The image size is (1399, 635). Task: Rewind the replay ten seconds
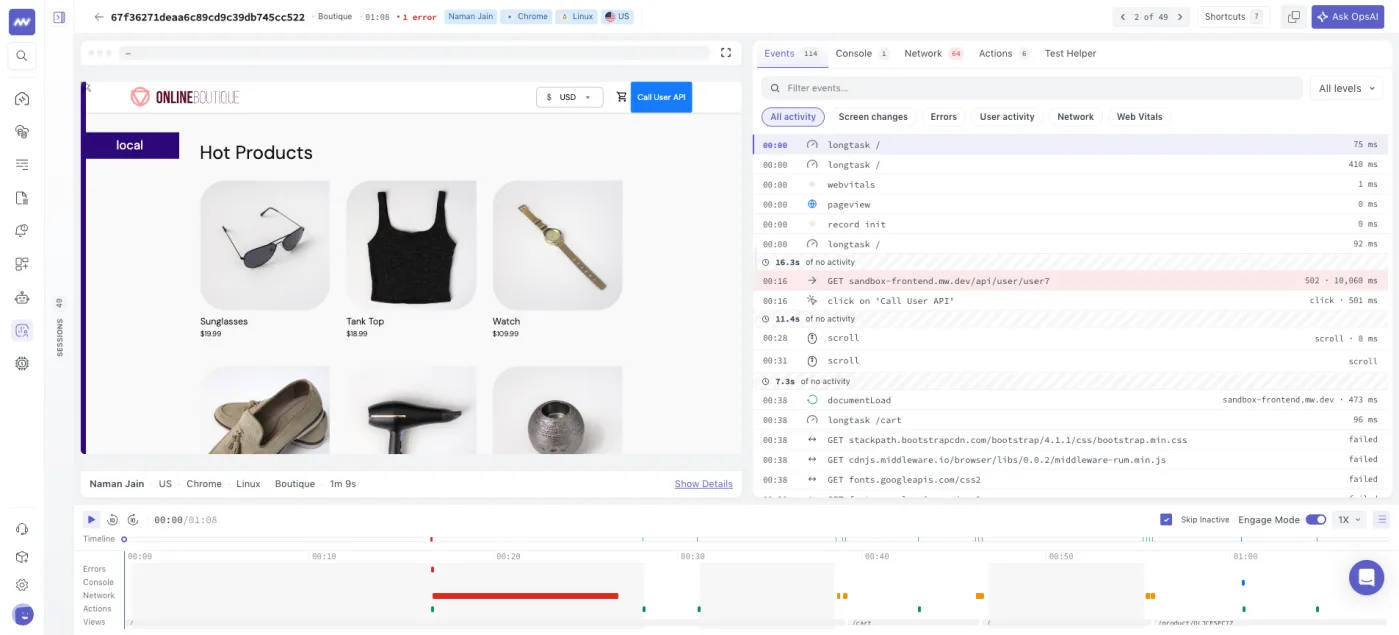coord(112,520)
